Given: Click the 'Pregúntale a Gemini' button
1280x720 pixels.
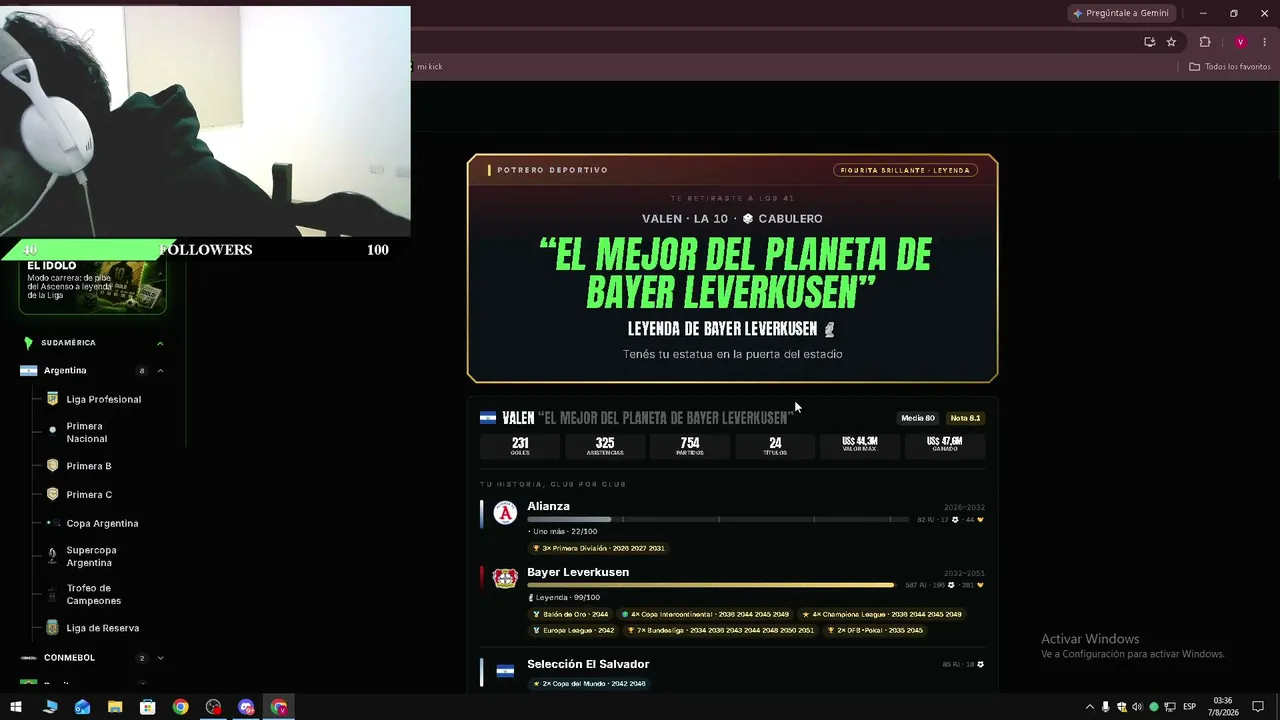Looking at the screenshot, I should pyautogui.click(x=1121, y=13).
